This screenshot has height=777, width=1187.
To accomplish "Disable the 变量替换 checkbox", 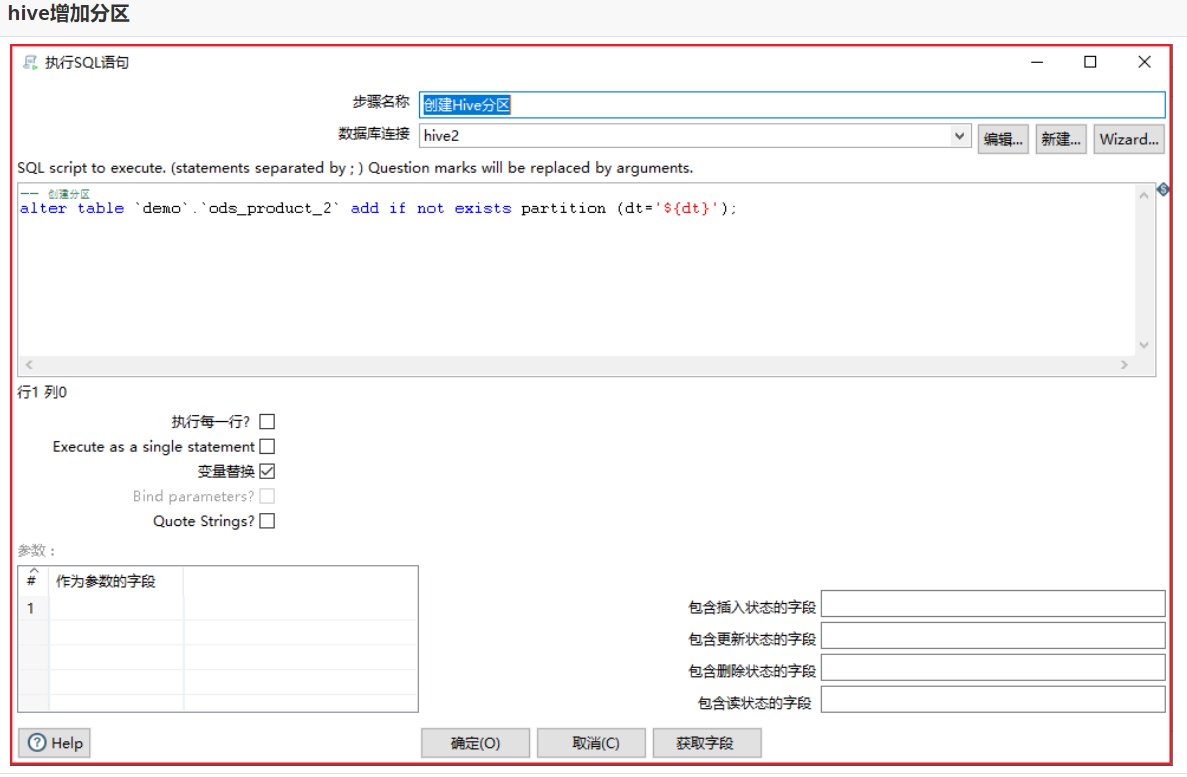I will [x=267, y=470].
